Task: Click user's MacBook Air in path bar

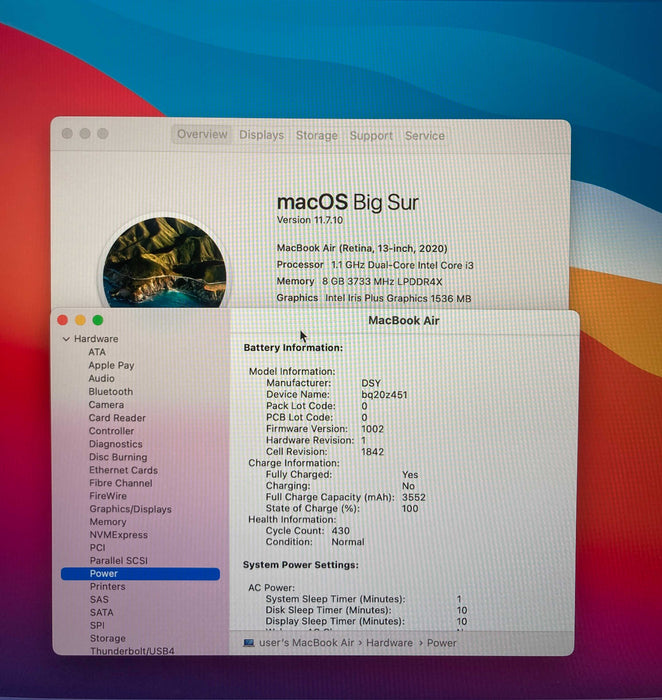Action: [x=307, y=643]
